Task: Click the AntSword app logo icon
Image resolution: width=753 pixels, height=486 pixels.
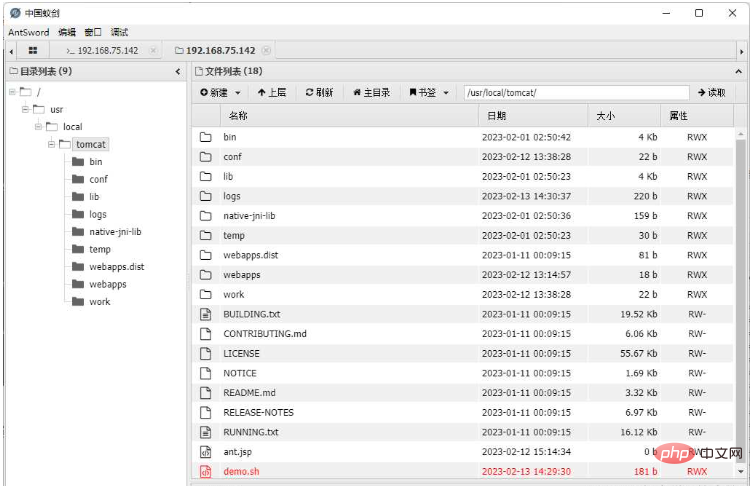Action: (x=15, y=12)
